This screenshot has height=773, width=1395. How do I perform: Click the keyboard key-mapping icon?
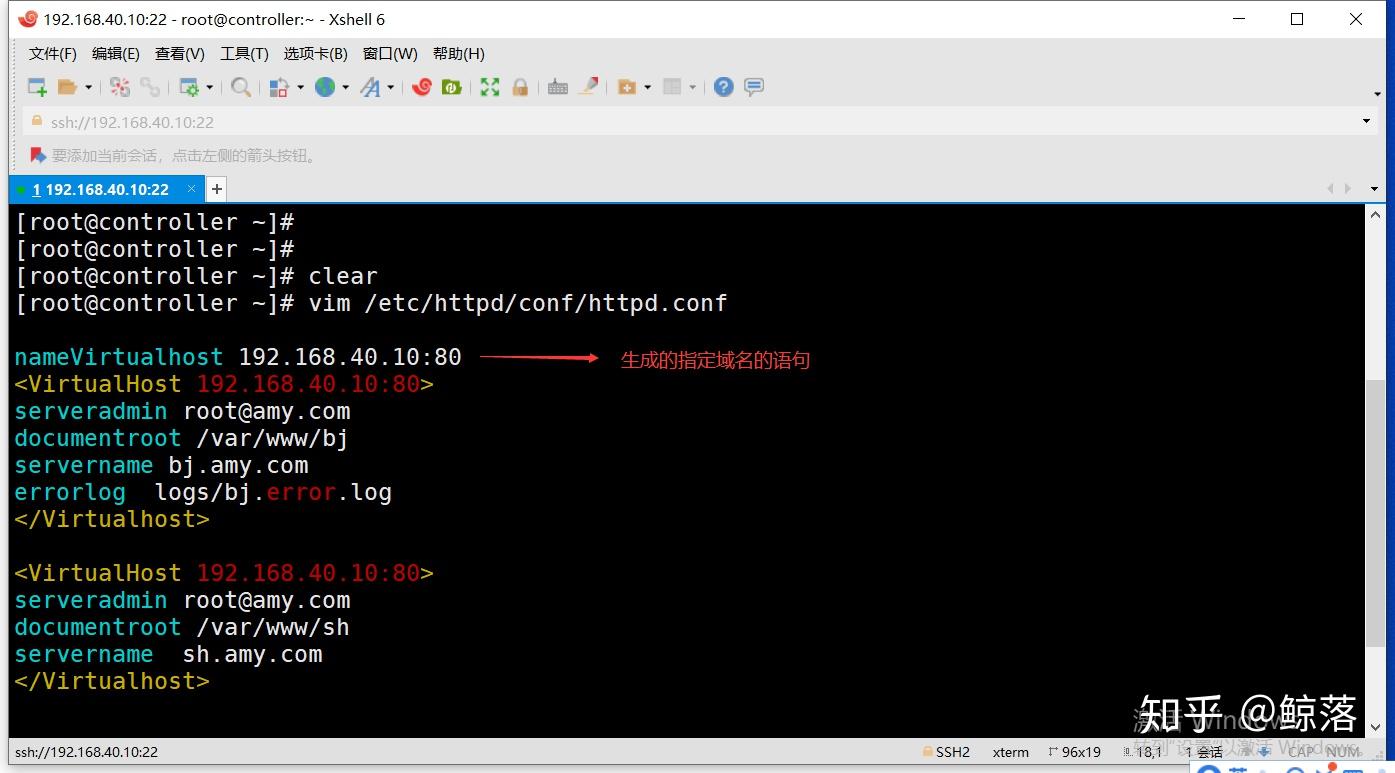click(x=558, y=87)
